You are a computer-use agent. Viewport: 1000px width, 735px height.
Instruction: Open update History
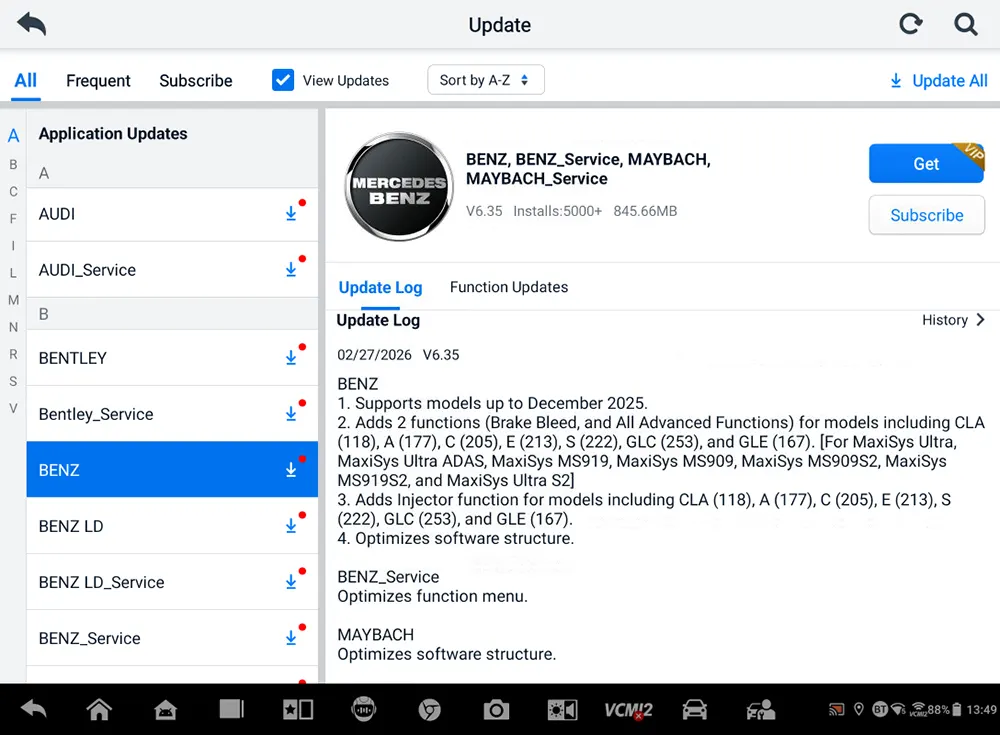(953, 320)
